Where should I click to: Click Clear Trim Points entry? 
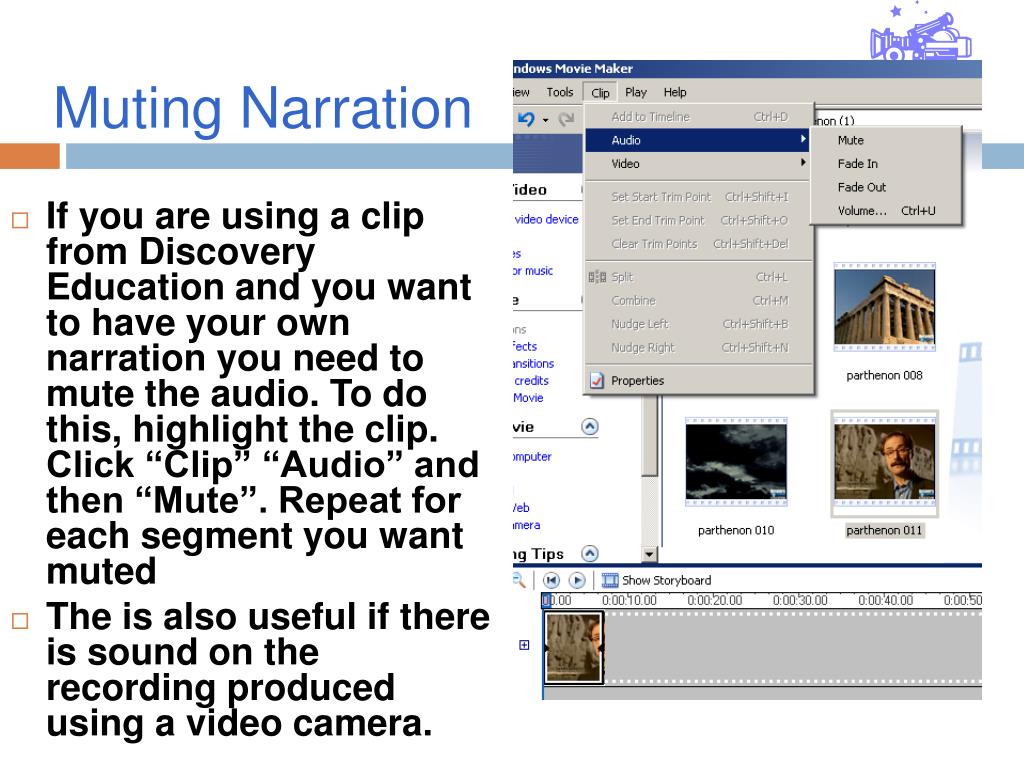pyautogui.click(x=697, y=244)
